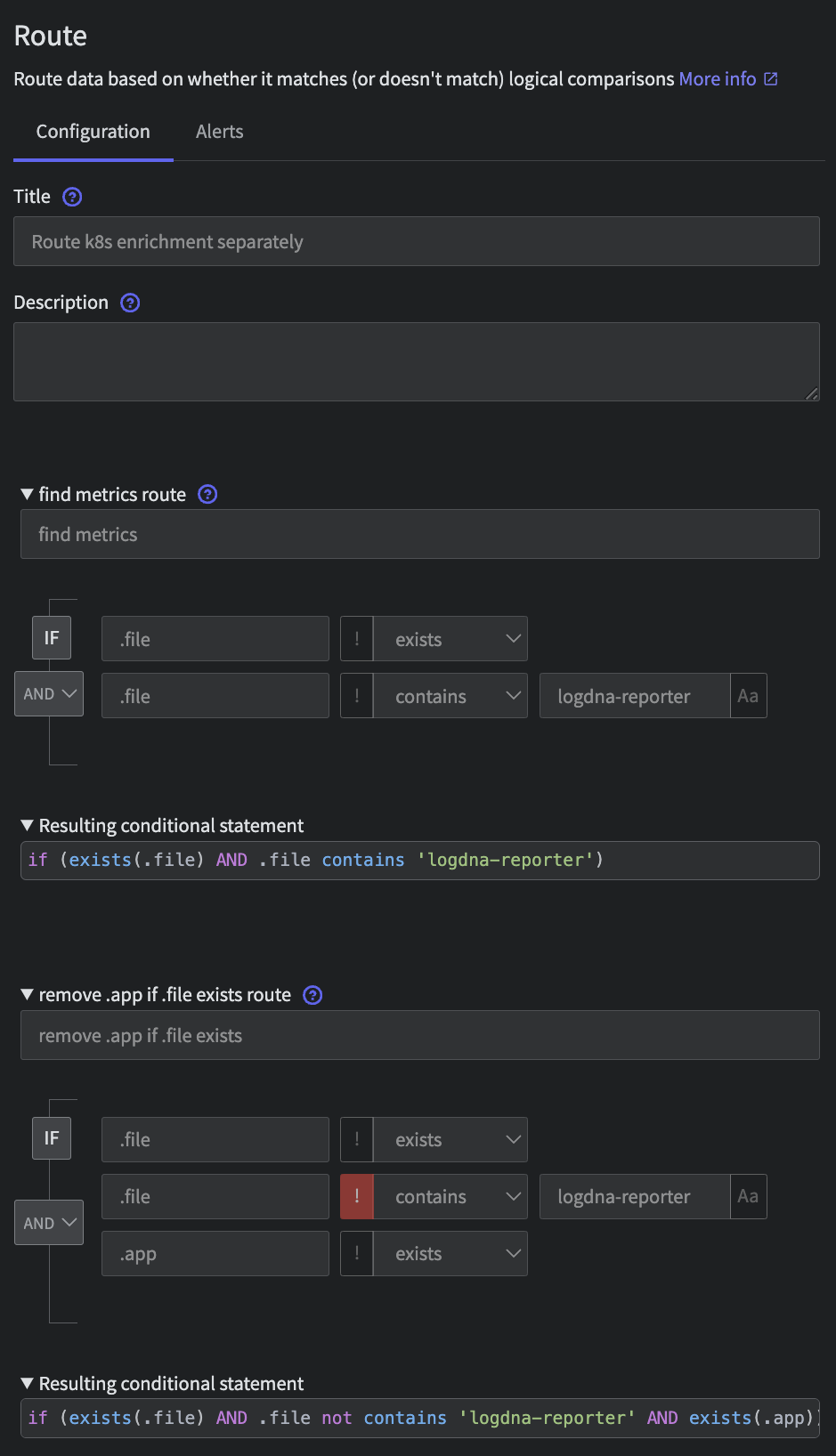
Task: Click the Description help question icon
Action: 130,303
